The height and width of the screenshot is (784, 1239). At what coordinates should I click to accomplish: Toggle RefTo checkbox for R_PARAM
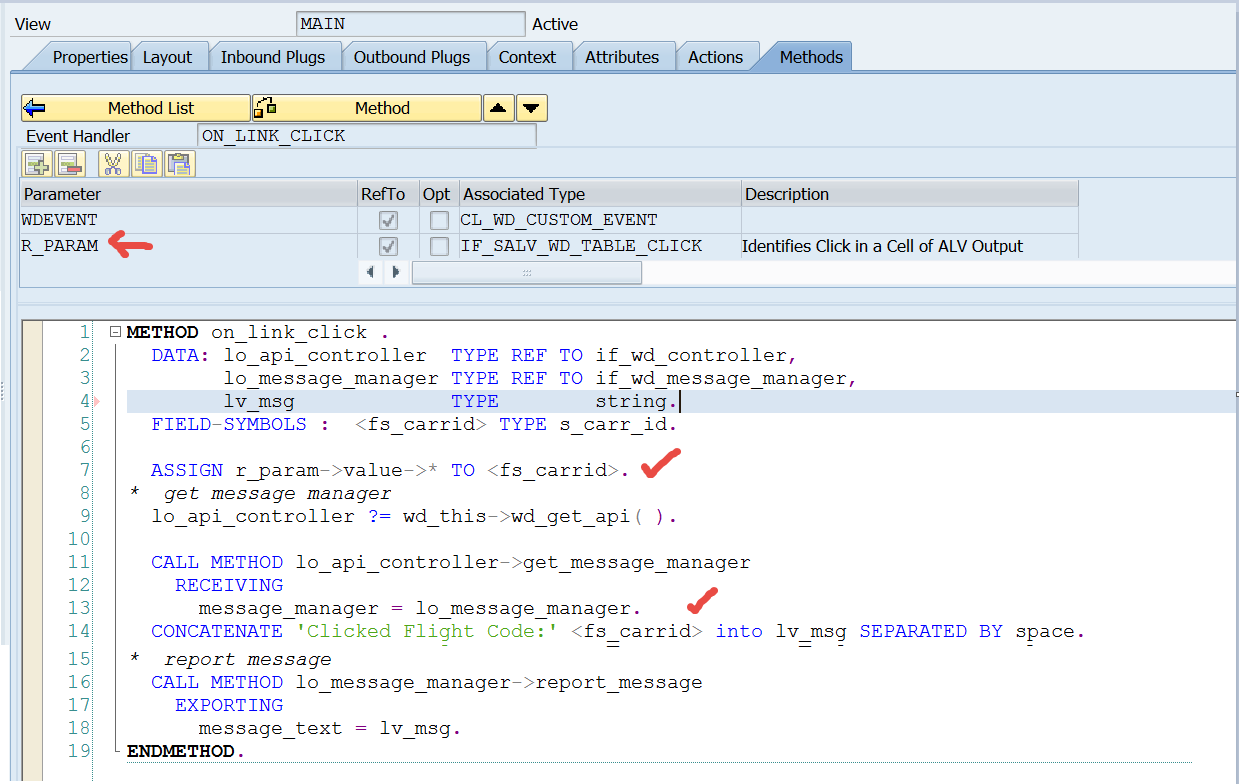coord(388,246)
